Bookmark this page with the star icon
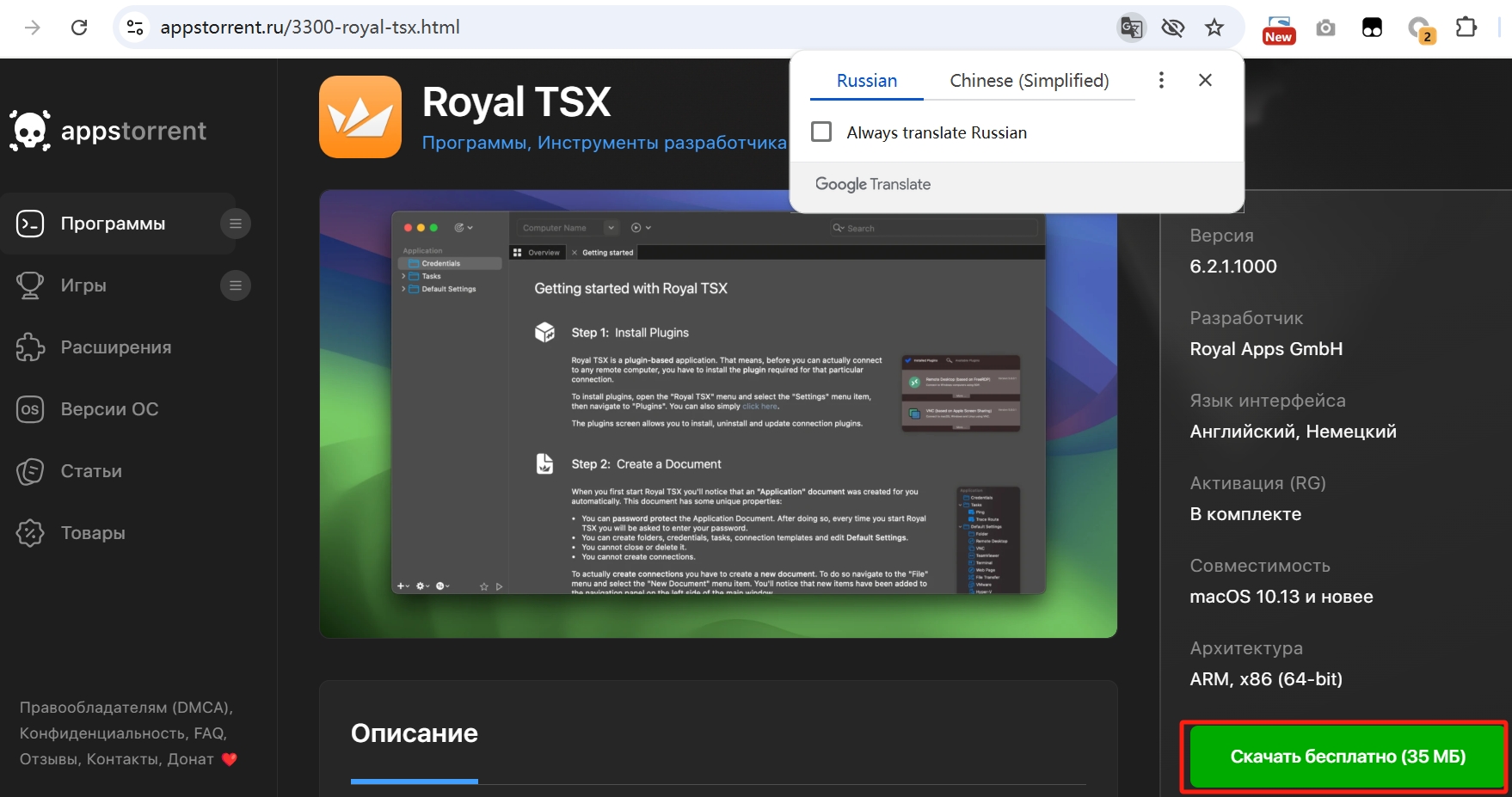Viewport: 1512px width, 797px height. point(1214,28)
